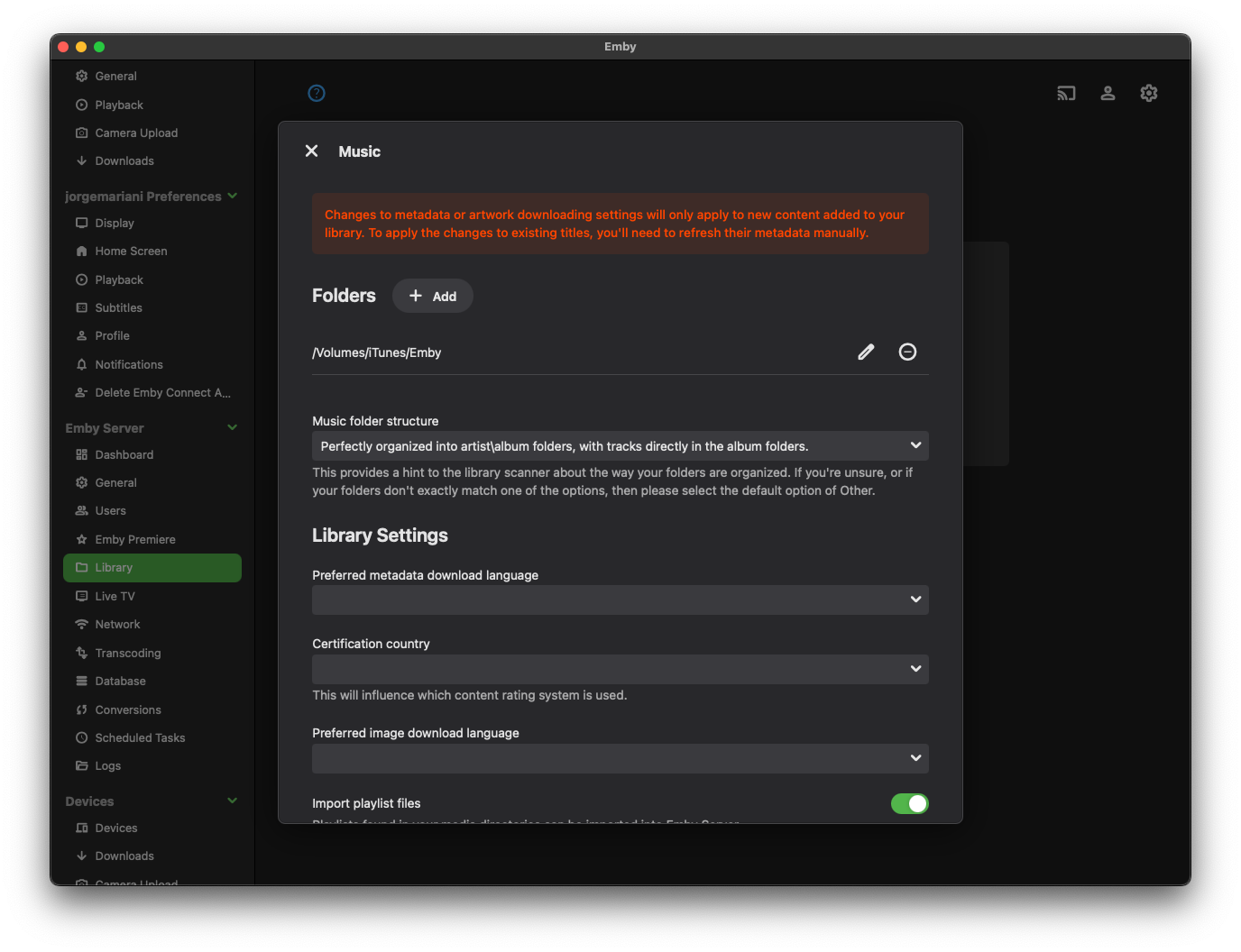Close the Music dialog with X
The height and width of the screenshot is (952, 1241).
(312, 151)
